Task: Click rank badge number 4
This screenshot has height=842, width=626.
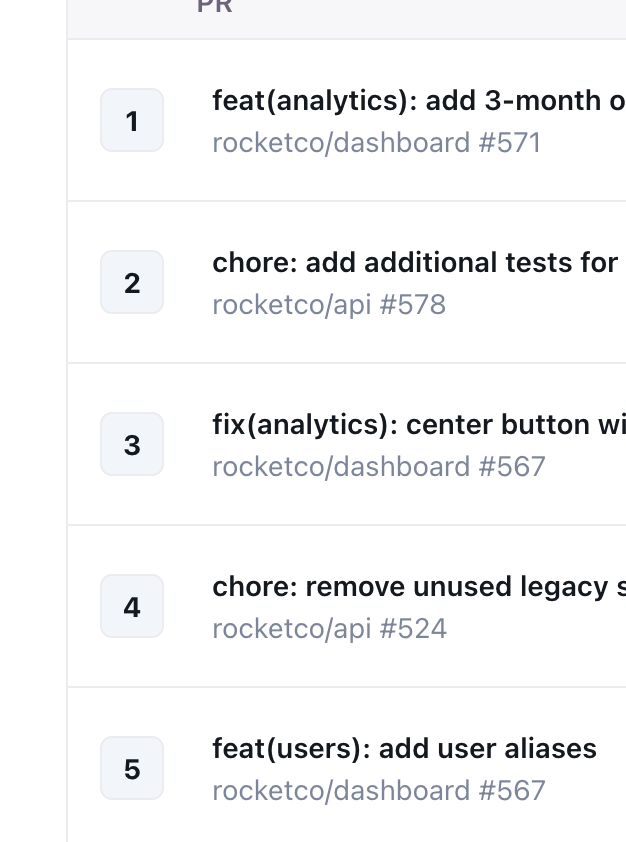Action: [132, 606]
